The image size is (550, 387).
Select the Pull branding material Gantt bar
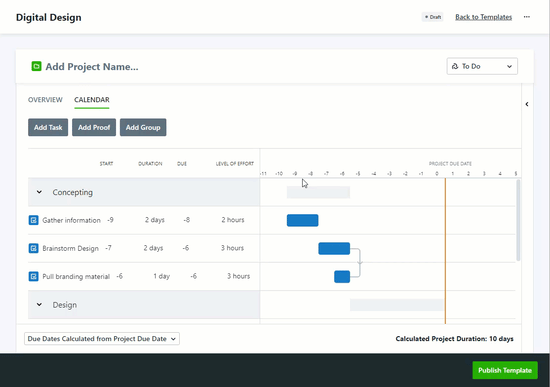[342, 276]
